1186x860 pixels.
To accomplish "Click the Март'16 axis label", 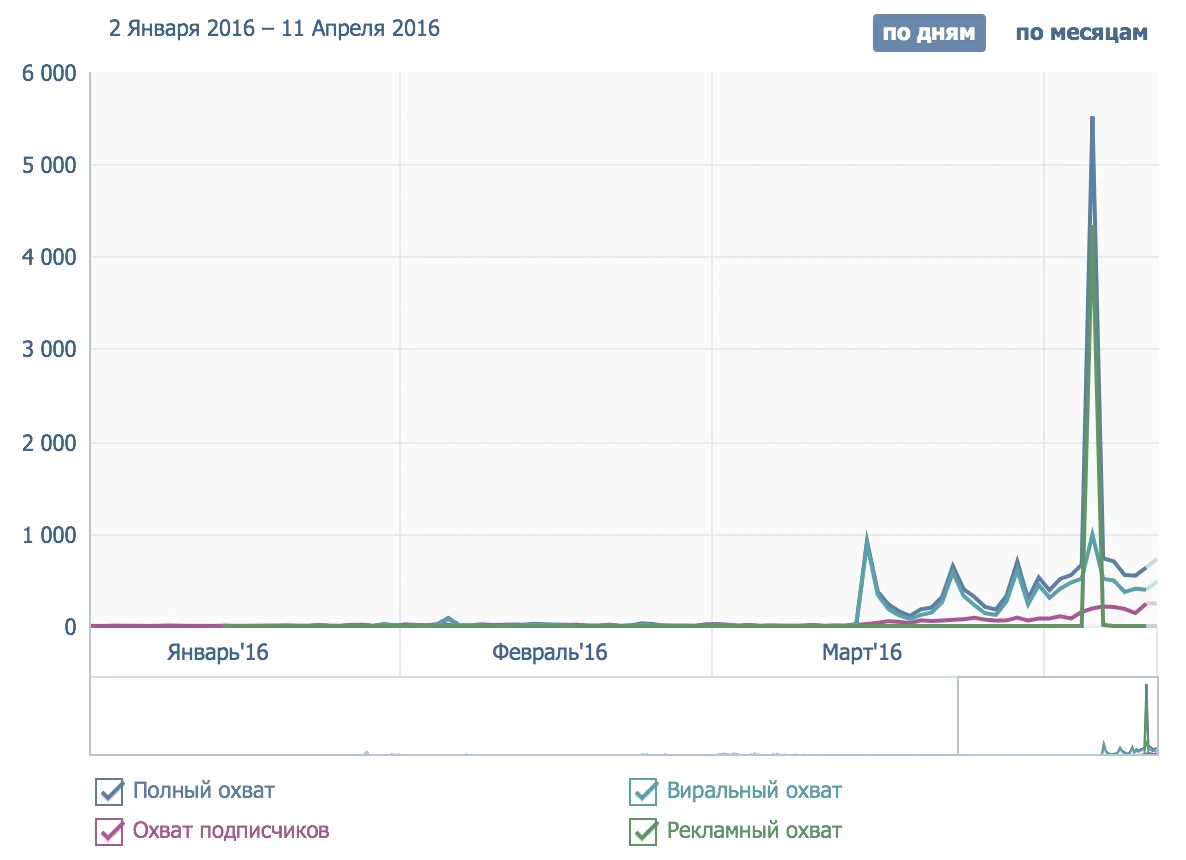I will click(862, 653).
